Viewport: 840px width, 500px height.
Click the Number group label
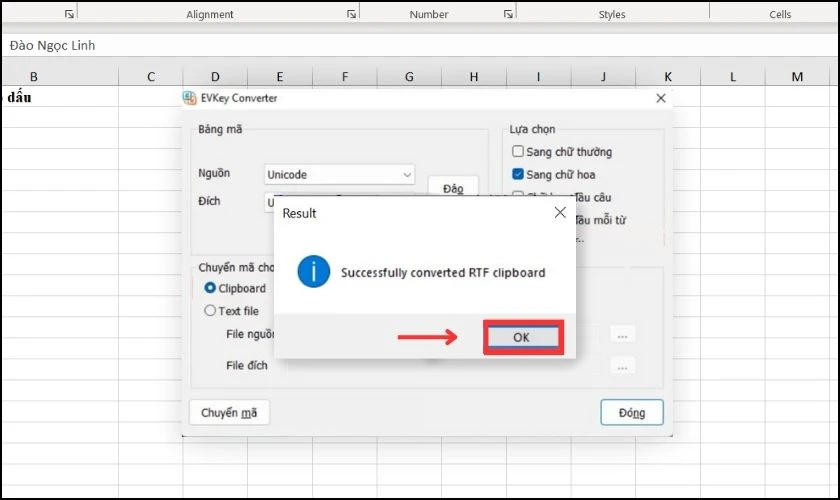click(x=429, y=14)
